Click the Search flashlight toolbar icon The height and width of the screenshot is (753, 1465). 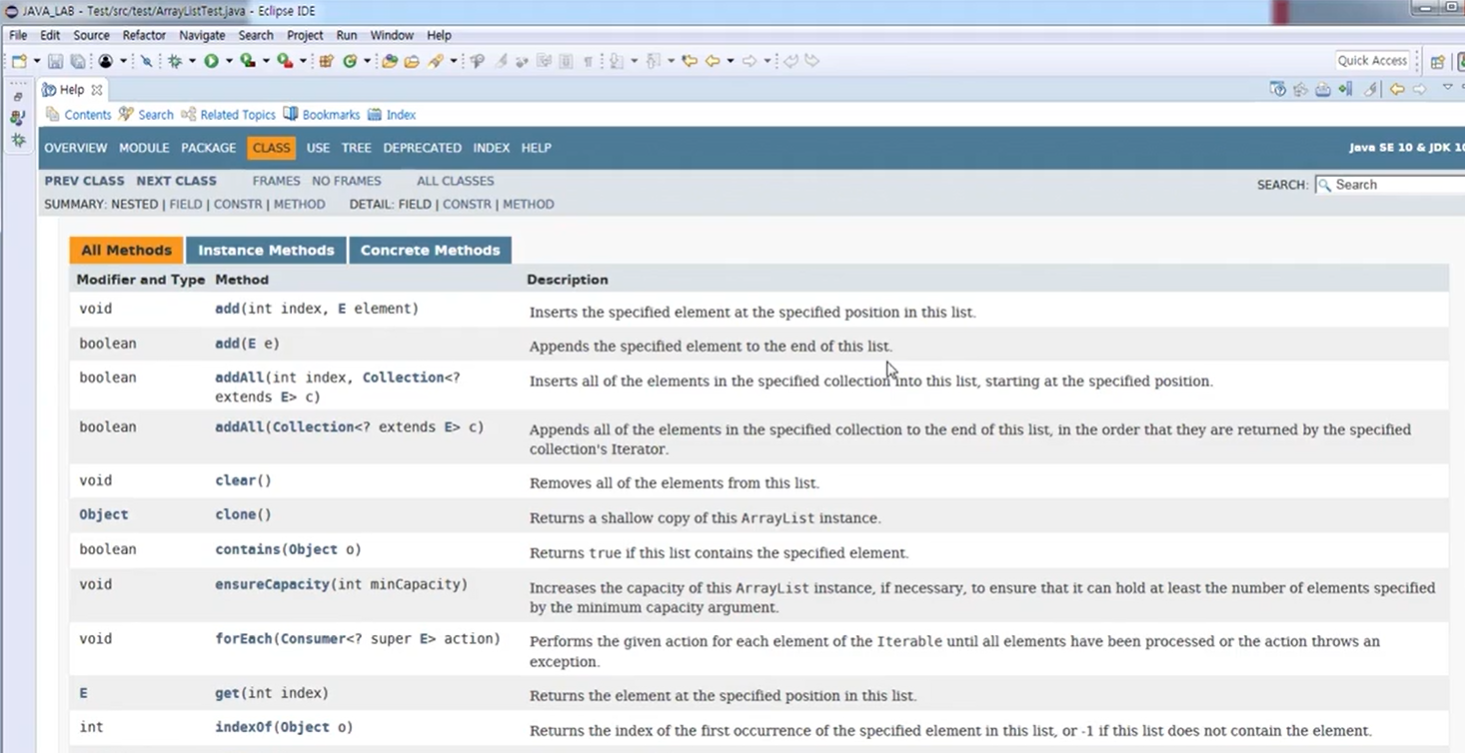coord(435,61)
